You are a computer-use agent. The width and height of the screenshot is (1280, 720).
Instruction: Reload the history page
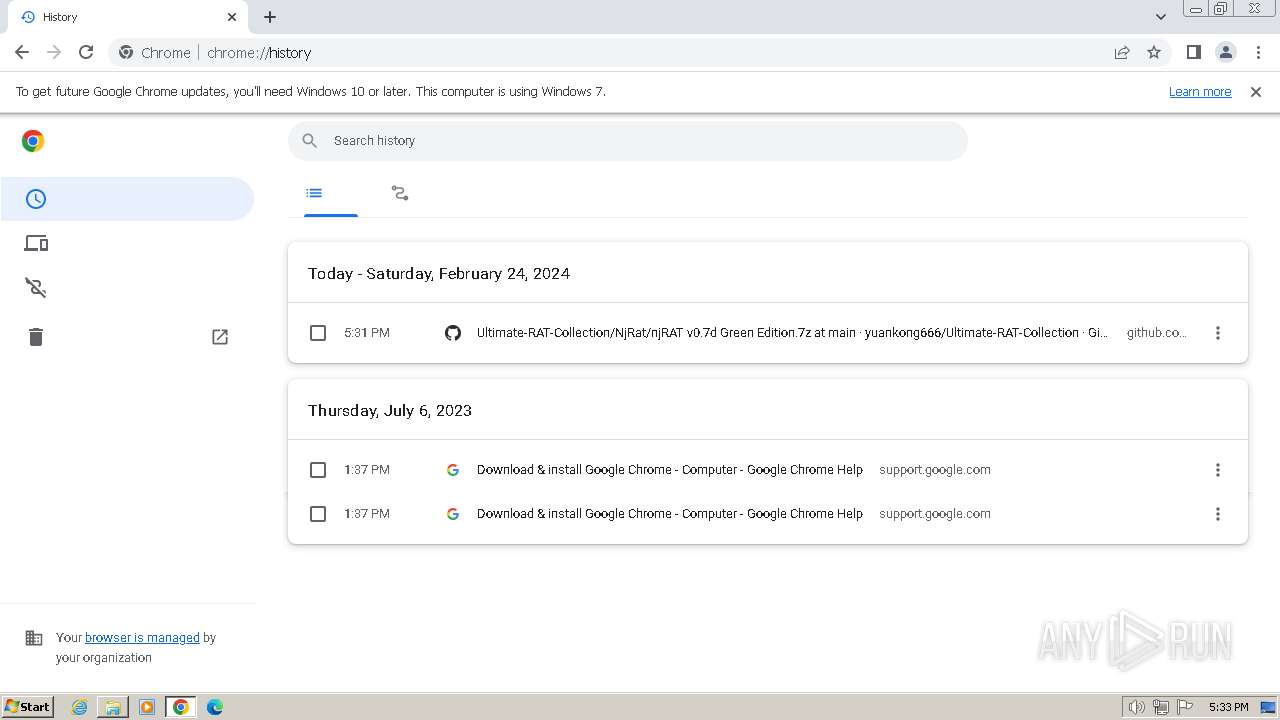click(x=86, y=52)
